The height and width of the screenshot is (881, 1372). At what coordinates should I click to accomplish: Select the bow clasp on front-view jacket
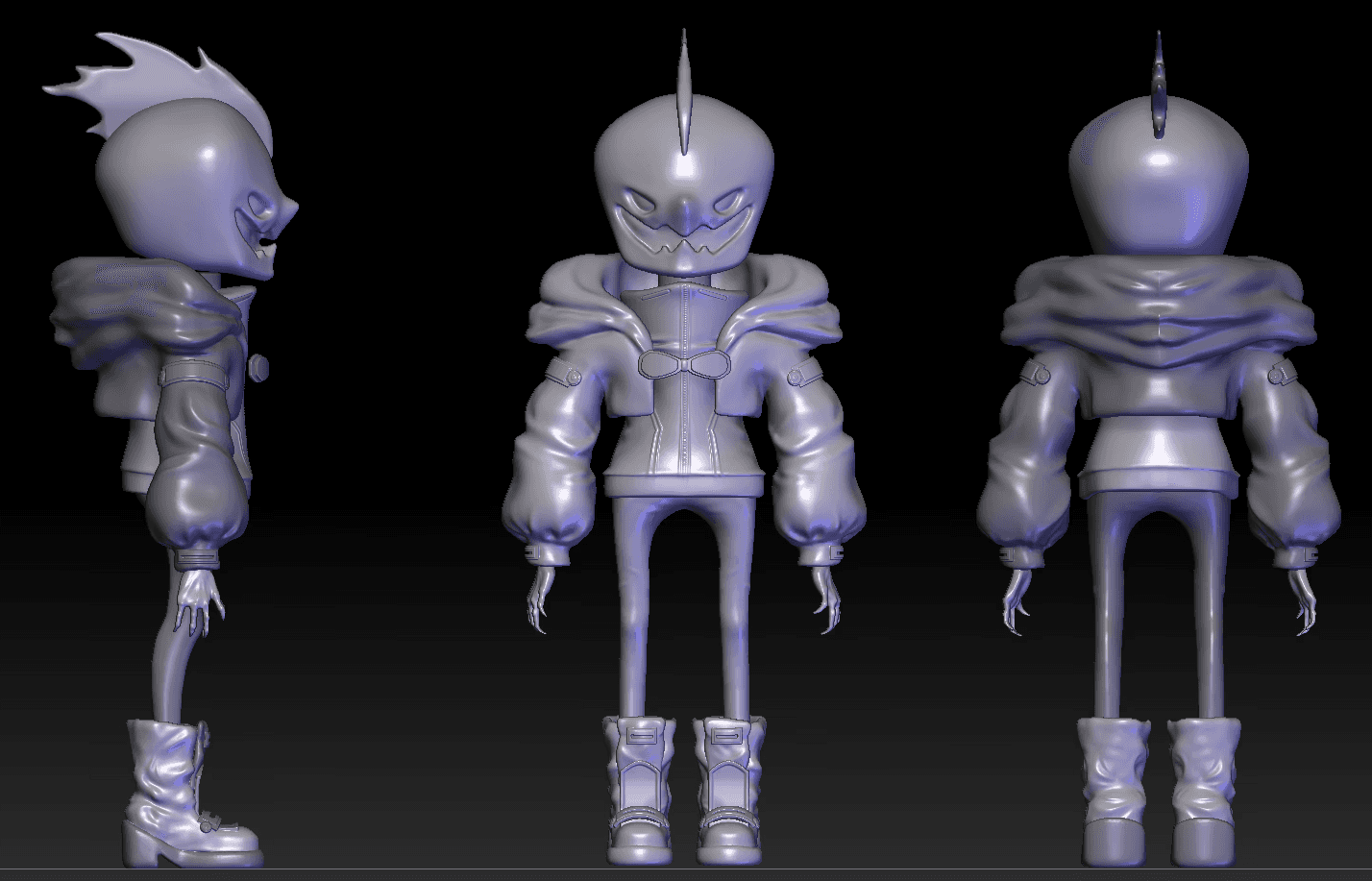[x=684, y=363]
